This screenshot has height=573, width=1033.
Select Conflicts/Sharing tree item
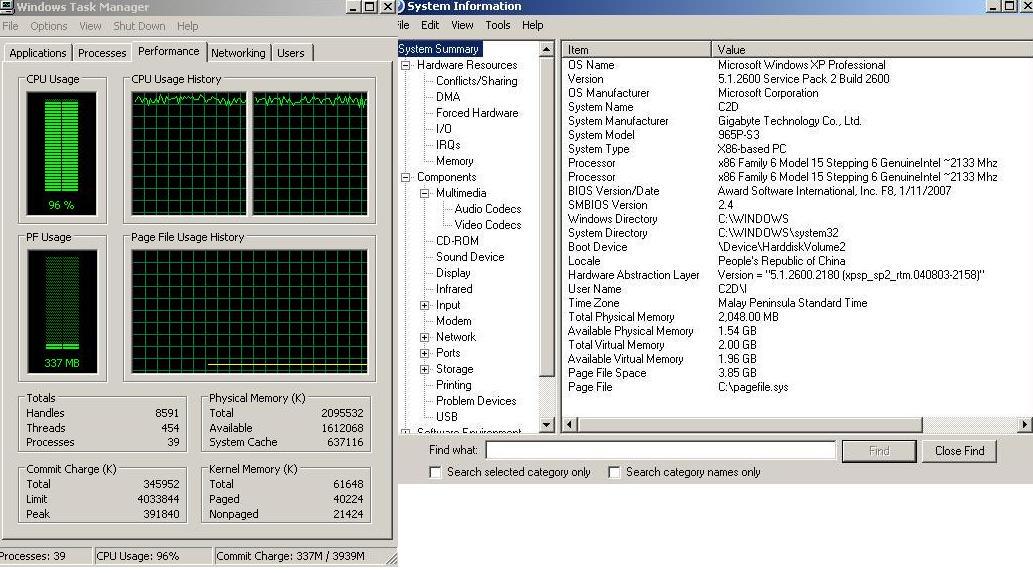click(476, 81)
